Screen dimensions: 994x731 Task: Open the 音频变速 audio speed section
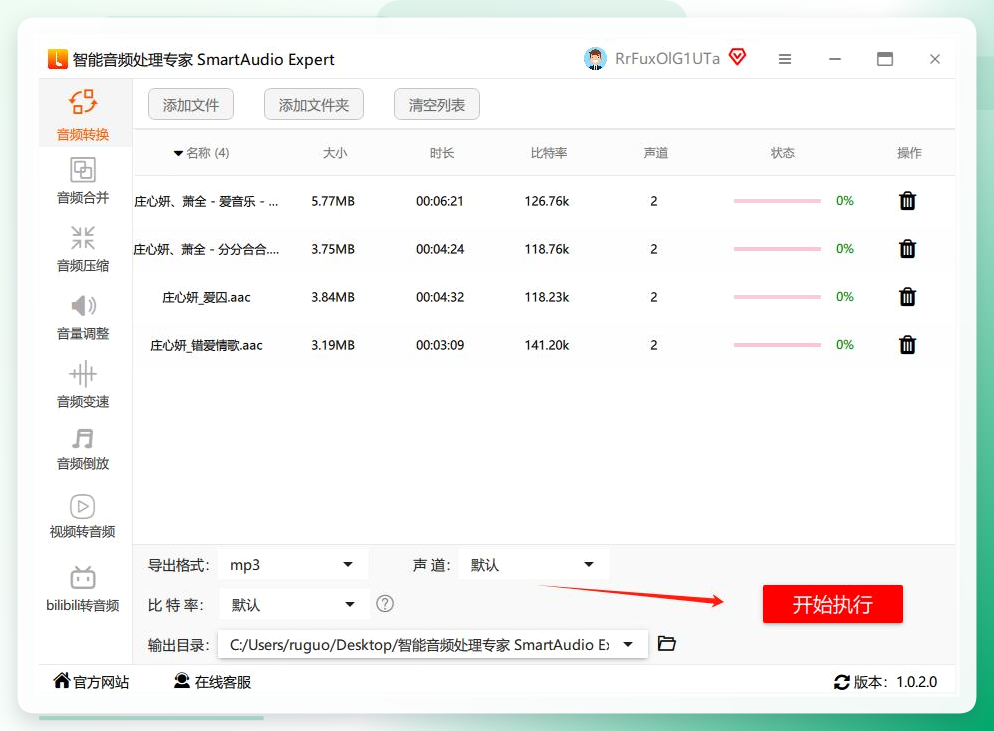[83, 385]
